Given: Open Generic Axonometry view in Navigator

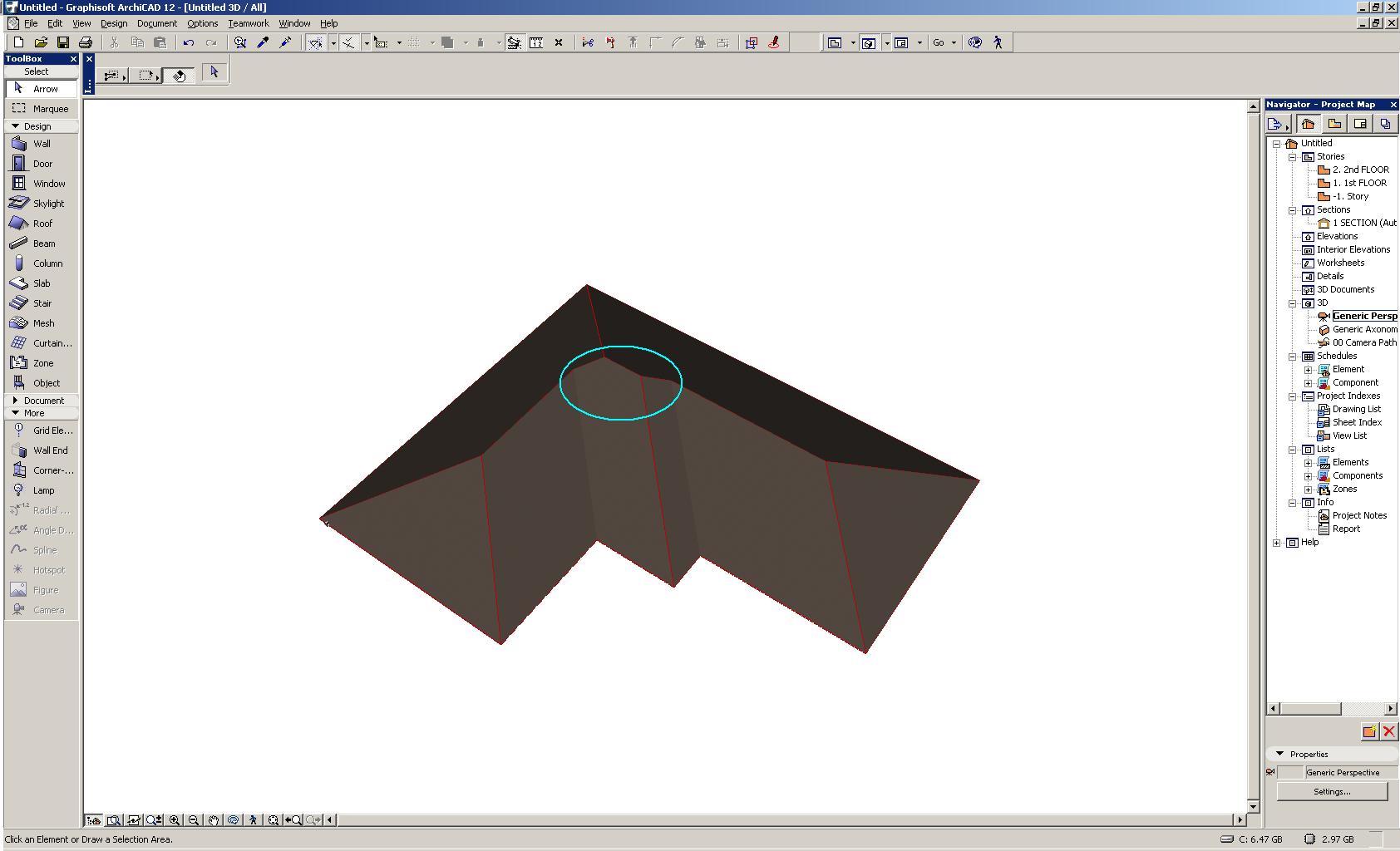Looking at the screenshot, I should (1364, 330).
